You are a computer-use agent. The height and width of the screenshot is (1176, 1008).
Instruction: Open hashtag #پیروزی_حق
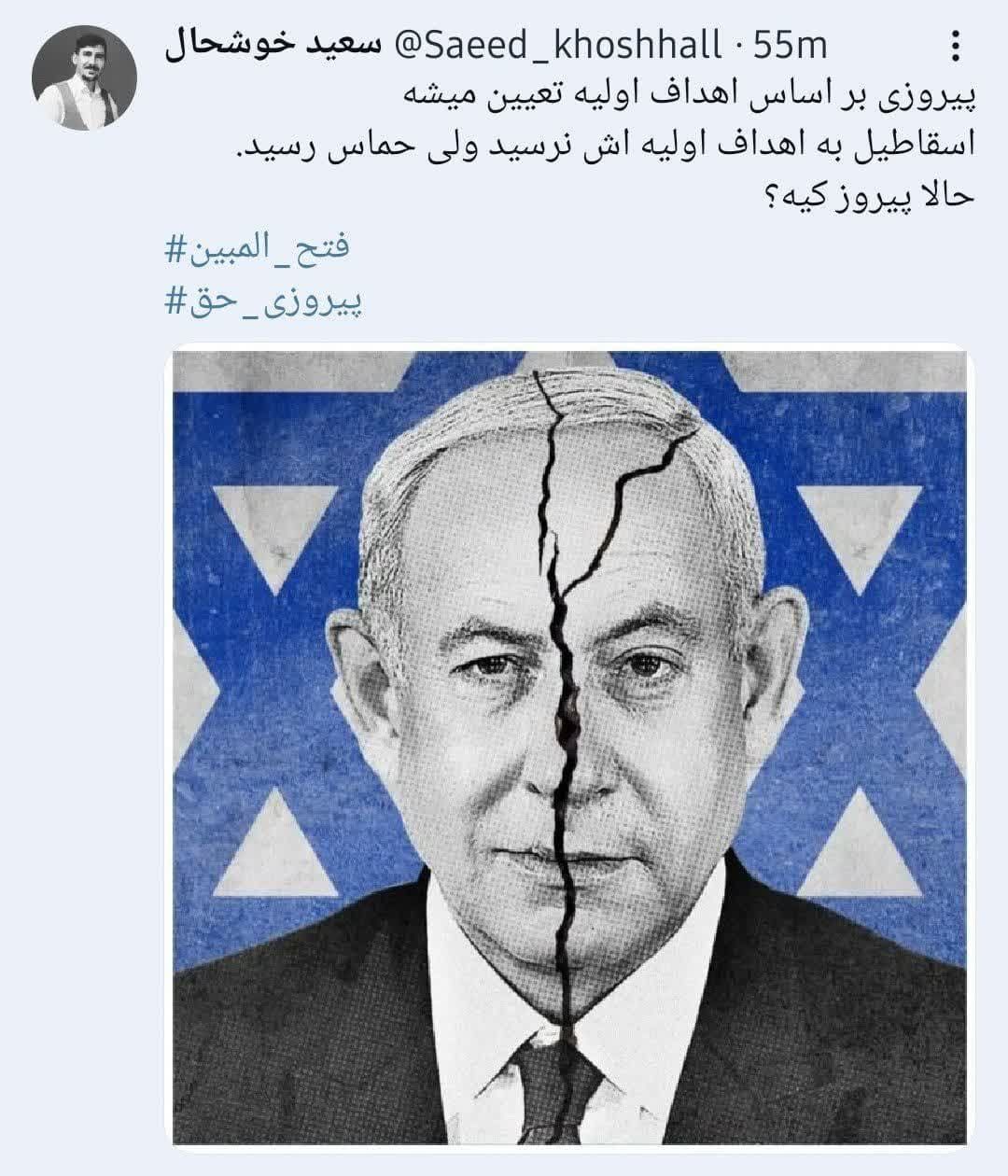pos(263,301)
